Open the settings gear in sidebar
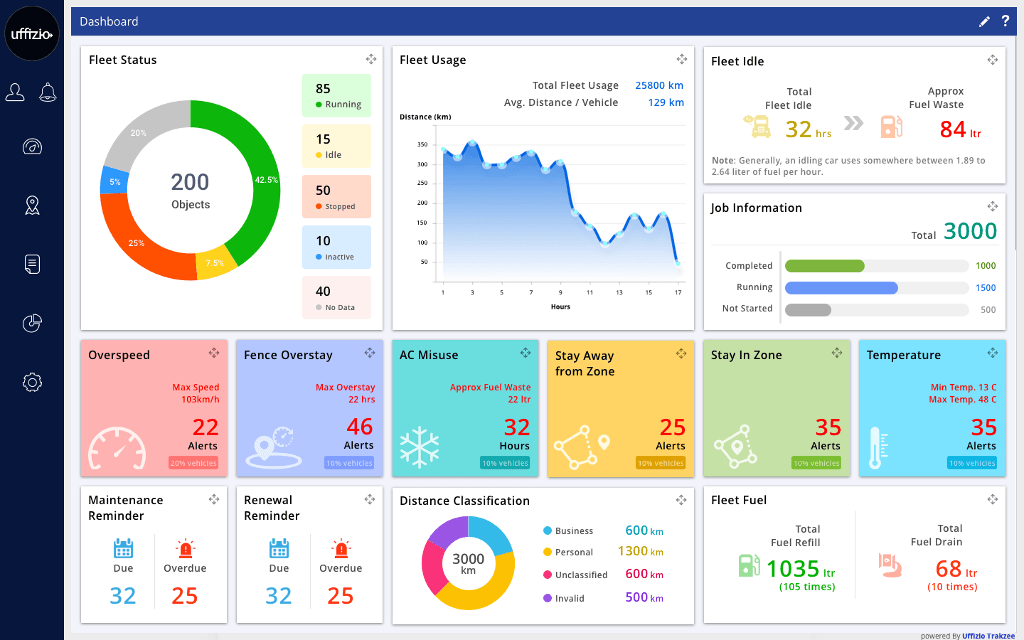The height and width of the screenshot is (640, 1024). pyautogui.click(x=32, y=382)
